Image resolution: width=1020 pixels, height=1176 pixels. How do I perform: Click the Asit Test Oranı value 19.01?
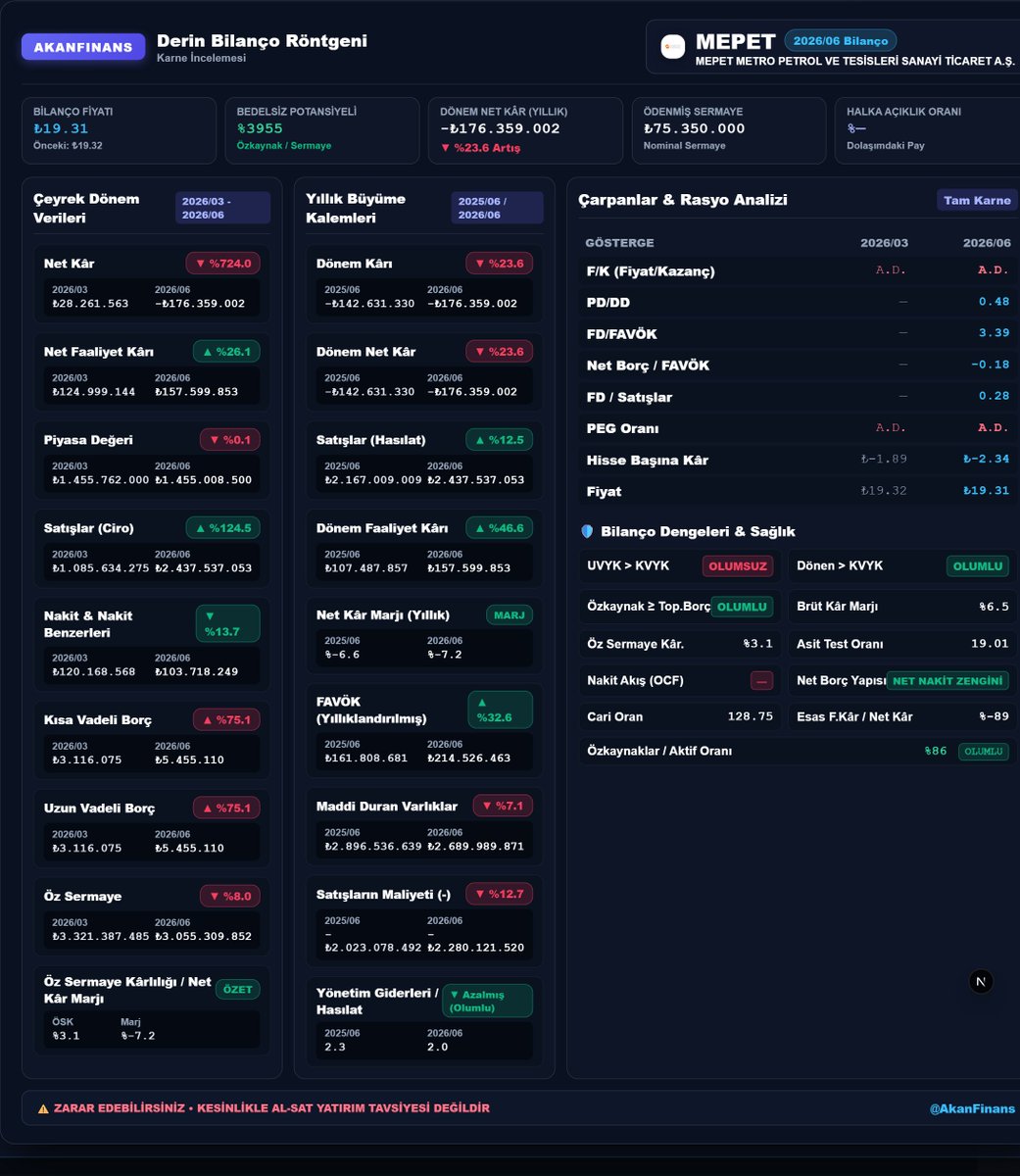pyautogui.click(x=990, y=644)
